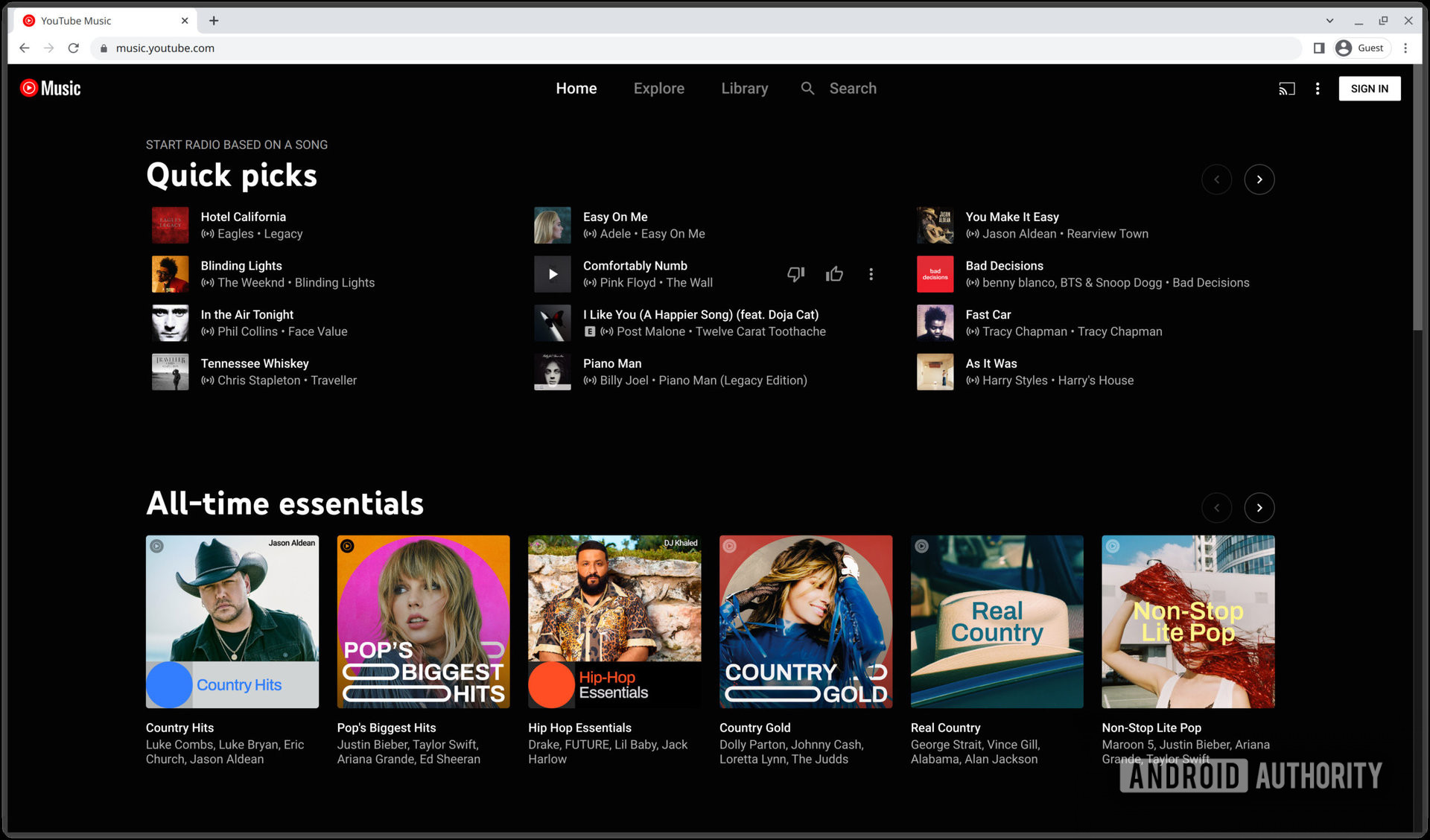Close the YouTube Music tab

pyautogui.click(x=185, y=21)
